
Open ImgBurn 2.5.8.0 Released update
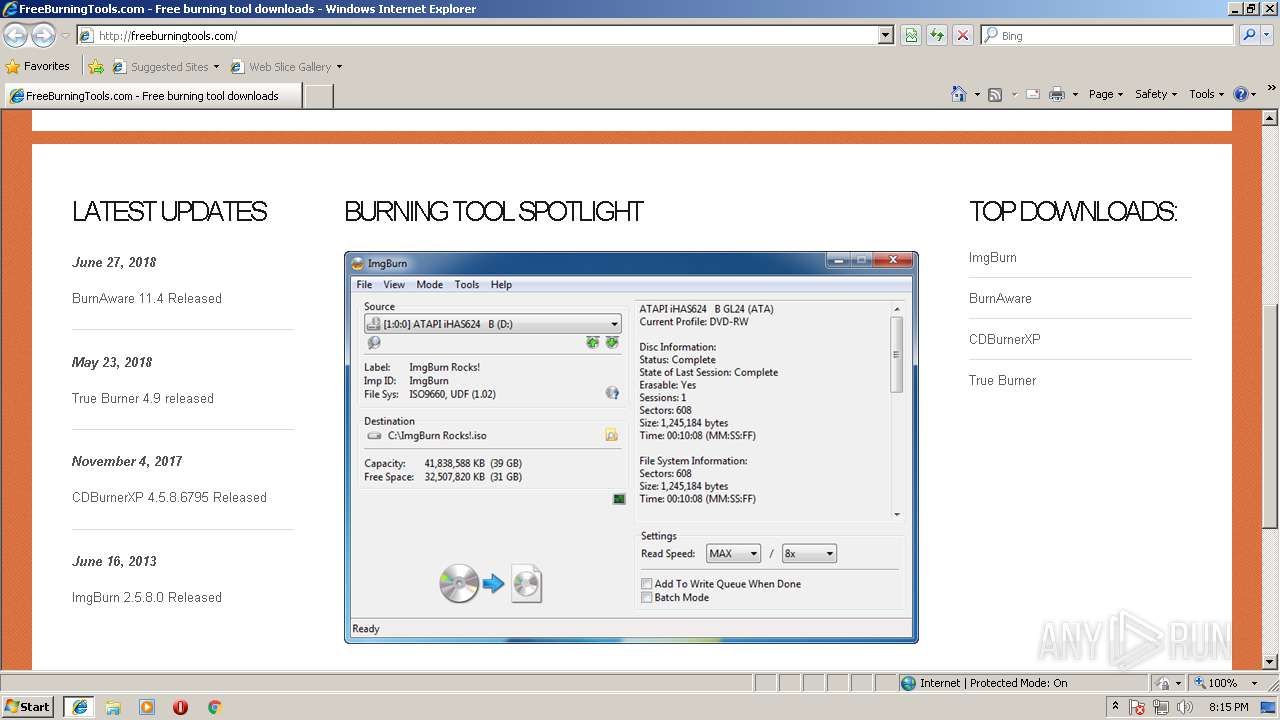click(147, 598)
